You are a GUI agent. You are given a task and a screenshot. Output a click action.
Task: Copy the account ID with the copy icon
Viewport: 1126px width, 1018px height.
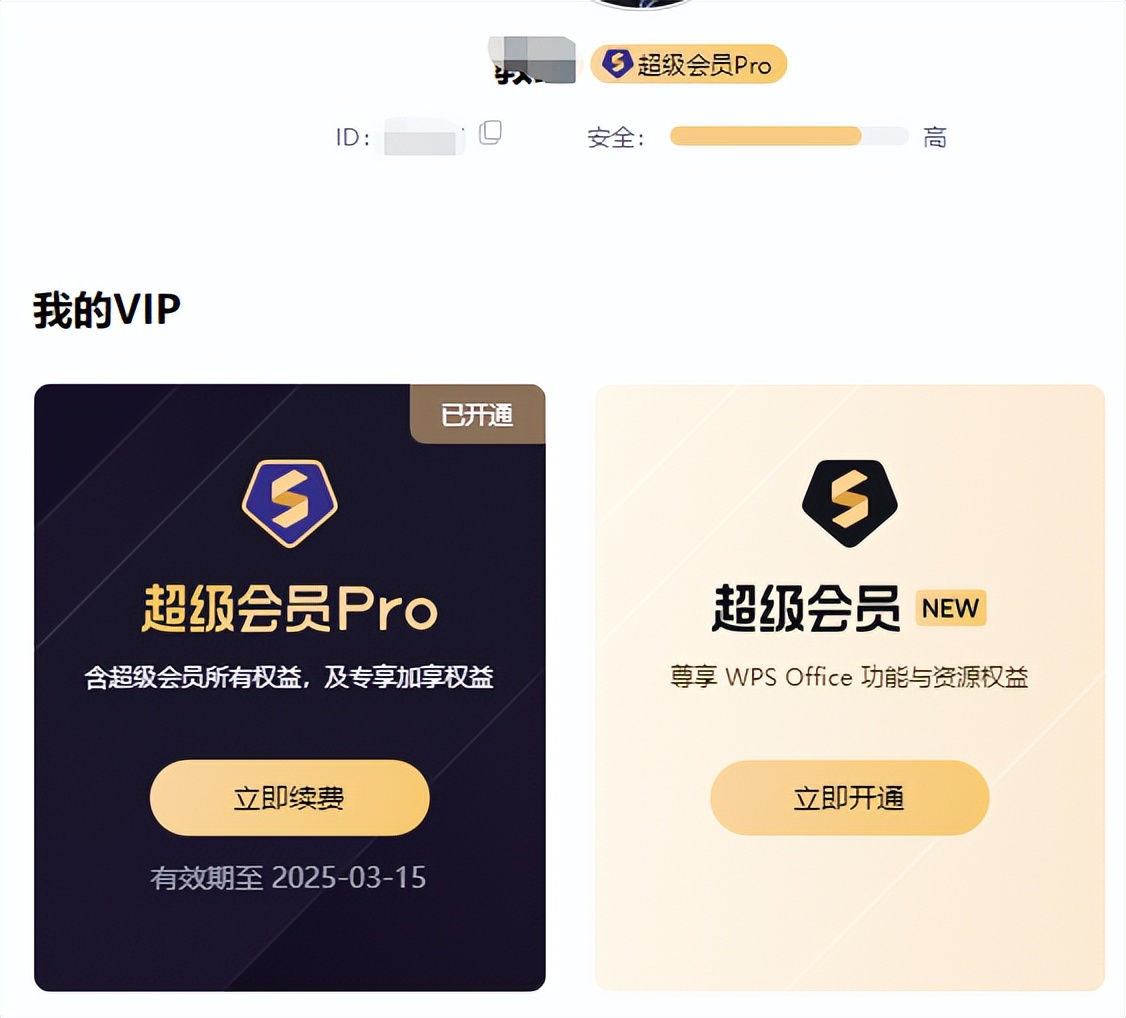click(x=490, y=133)
